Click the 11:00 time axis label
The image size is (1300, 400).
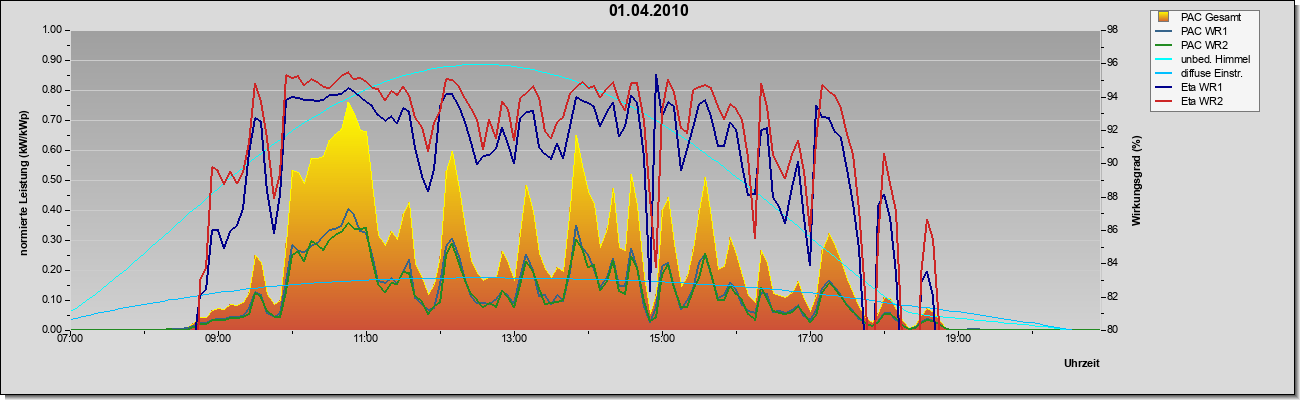[366, 339]
